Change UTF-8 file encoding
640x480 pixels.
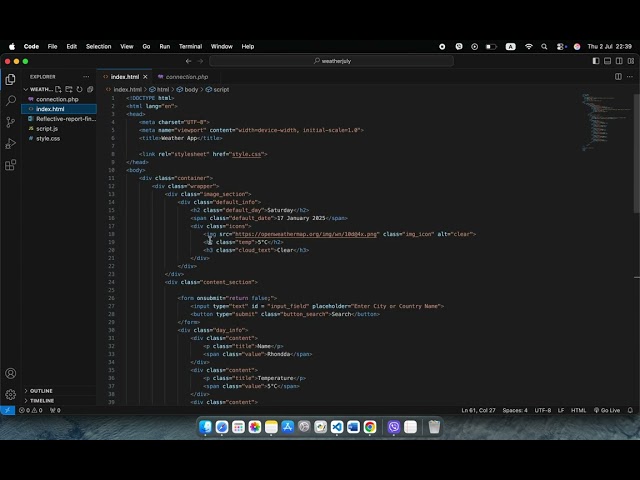542,410
